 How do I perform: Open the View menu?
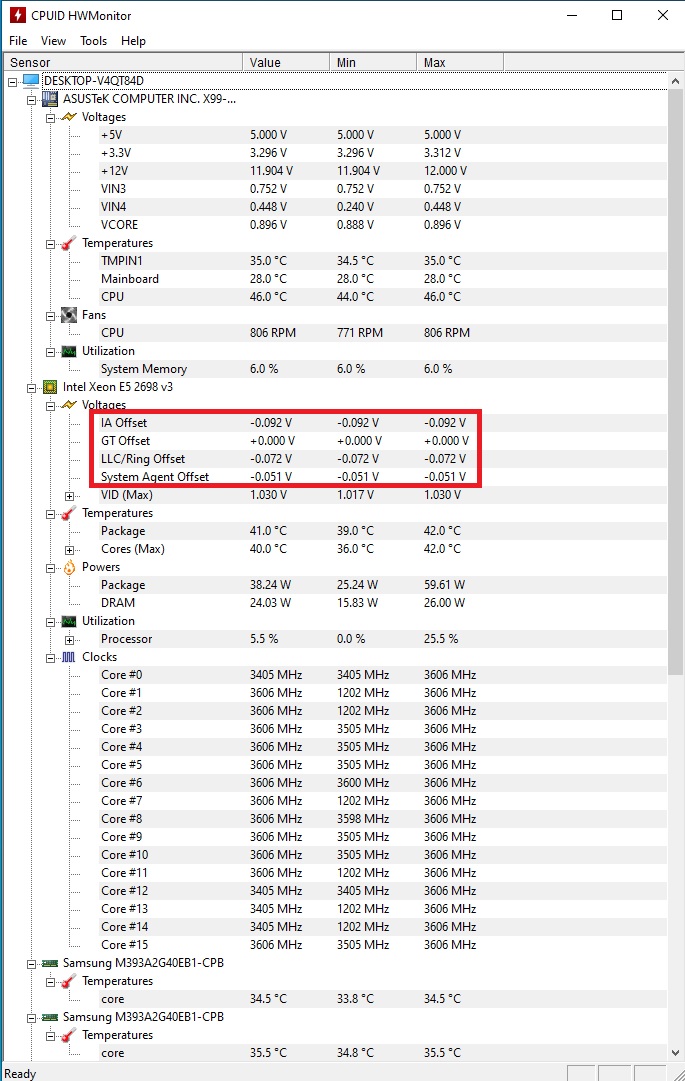pos(53,41)
